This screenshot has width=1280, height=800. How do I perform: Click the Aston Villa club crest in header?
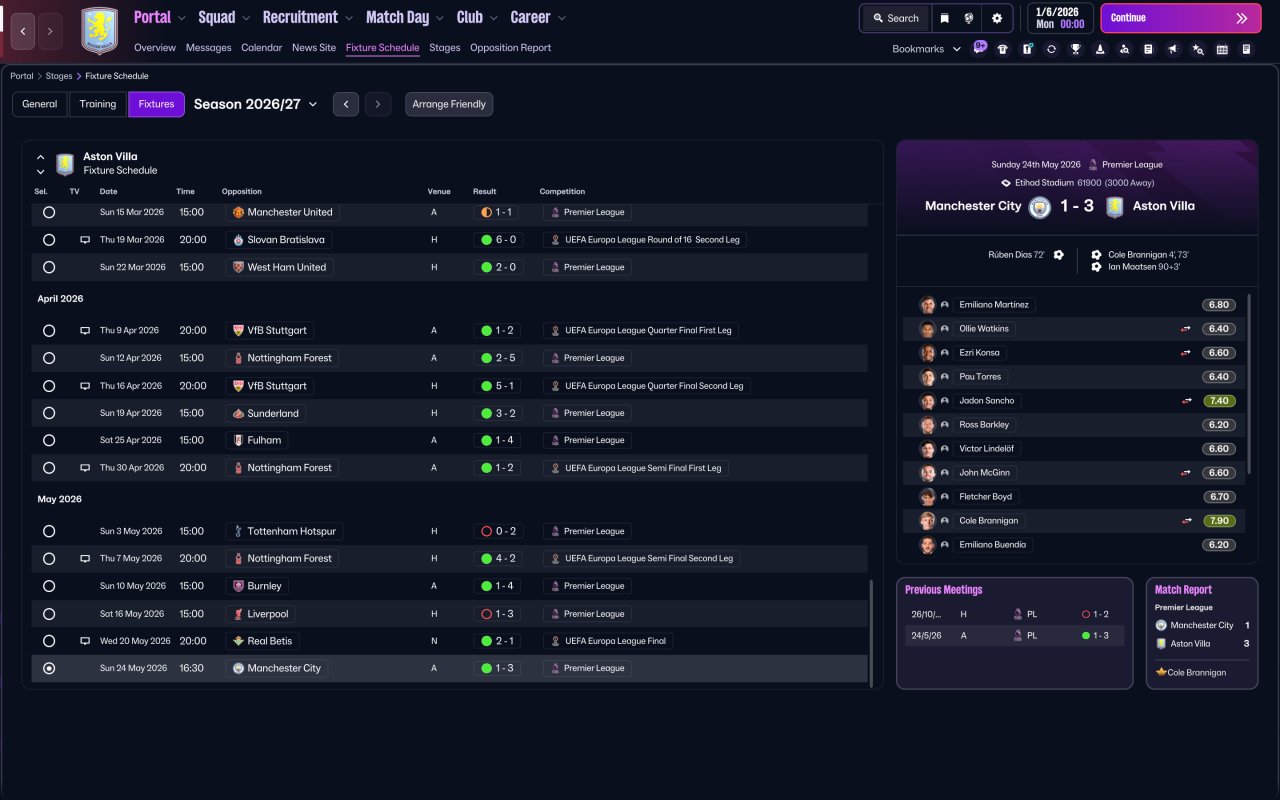click(99, 31)
